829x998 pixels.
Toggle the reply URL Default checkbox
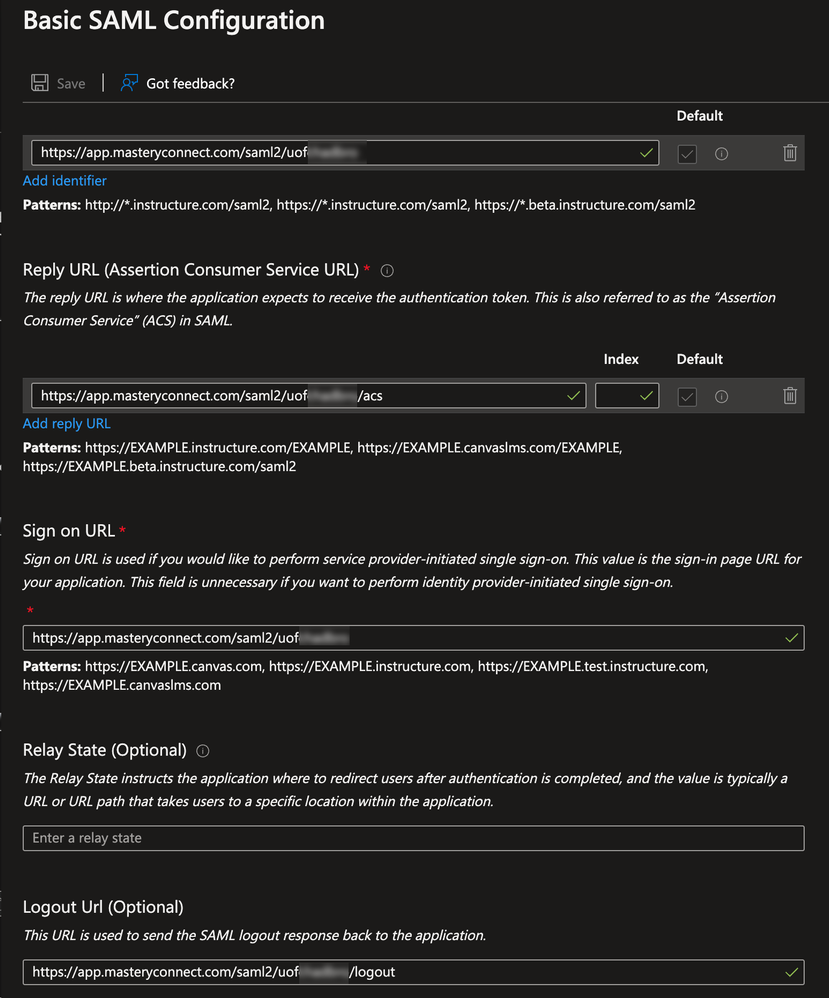(687, 397)
